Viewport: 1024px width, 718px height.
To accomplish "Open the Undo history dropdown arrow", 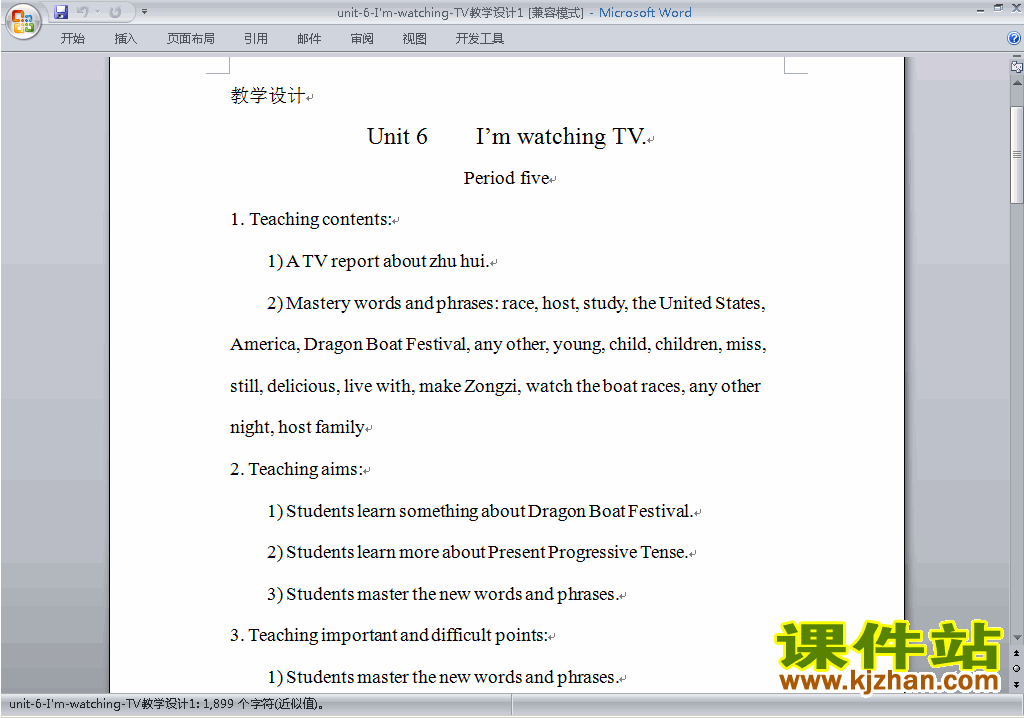I will 97,12.
